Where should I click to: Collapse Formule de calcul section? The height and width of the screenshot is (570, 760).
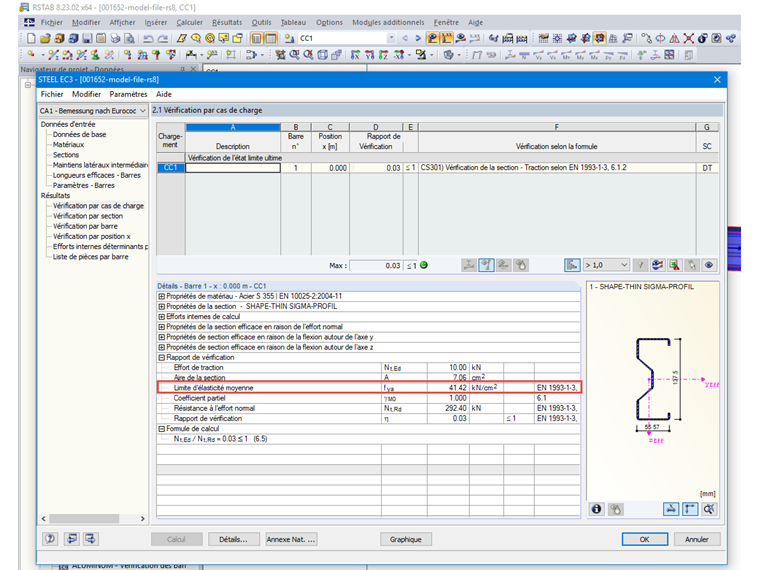(161, 428)
